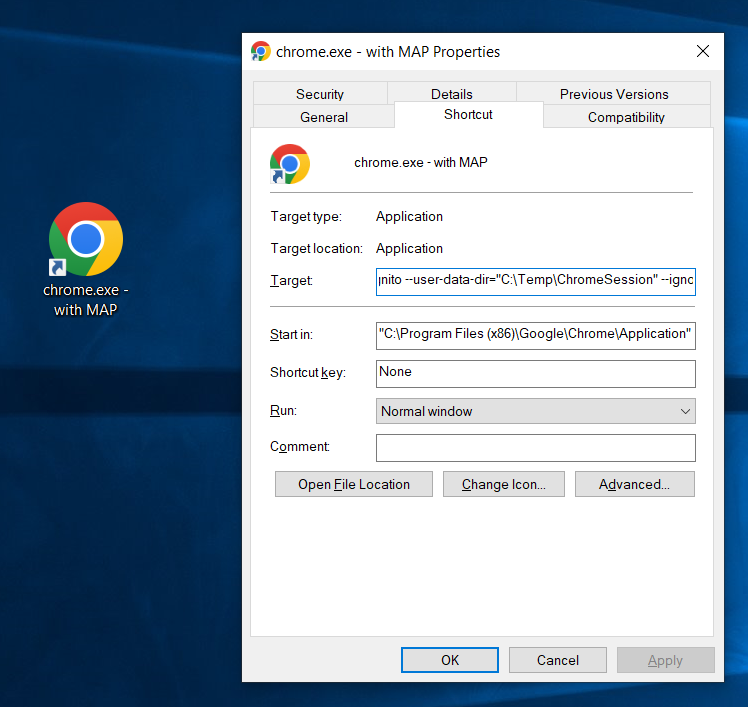Screen dimensions: 748x707
Task: Switch to the General tab
Action: [x=324, y=117]
